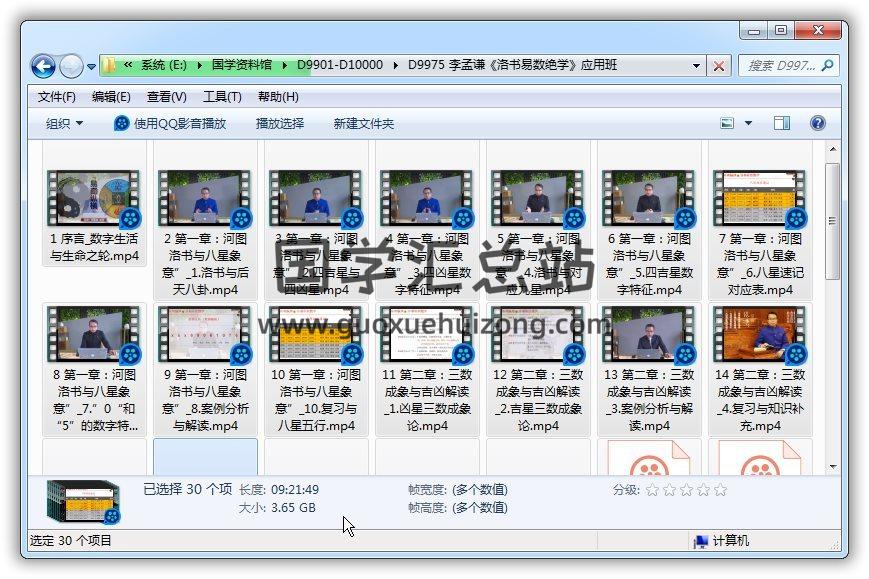Expand the 组织 dropdown menu
The width and height of the screenshot is (869, 579).
click(x=65, y=124)
